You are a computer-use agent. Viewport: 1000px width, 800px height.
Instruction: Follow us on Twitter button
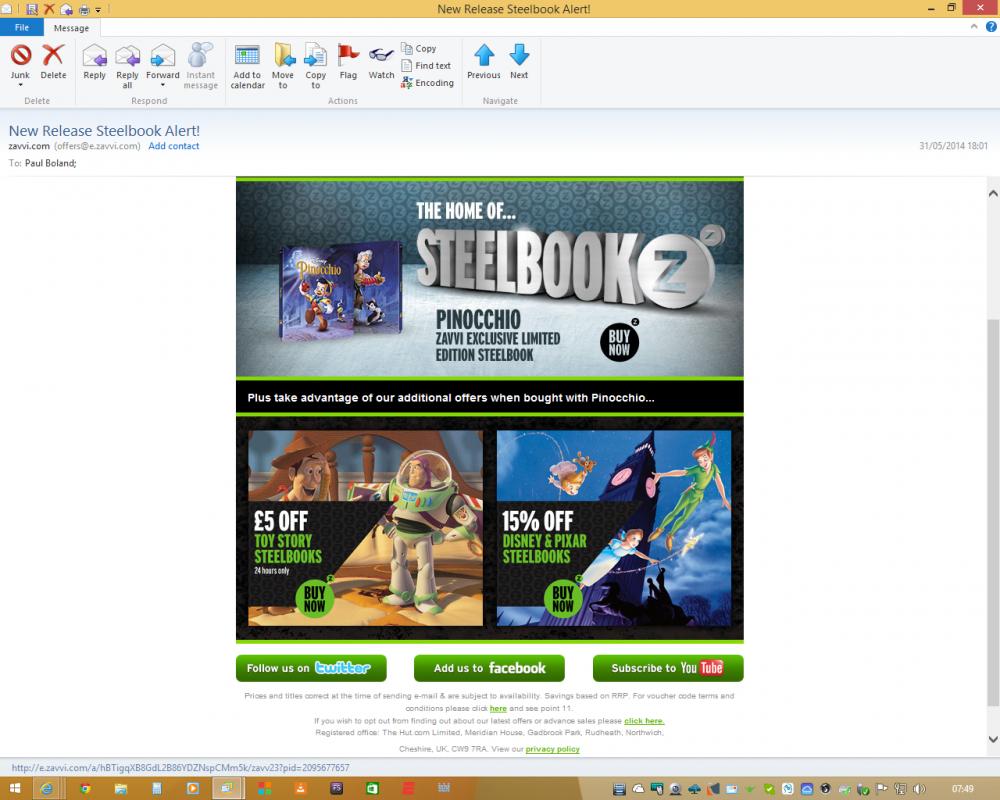click(x=311, y=668)
